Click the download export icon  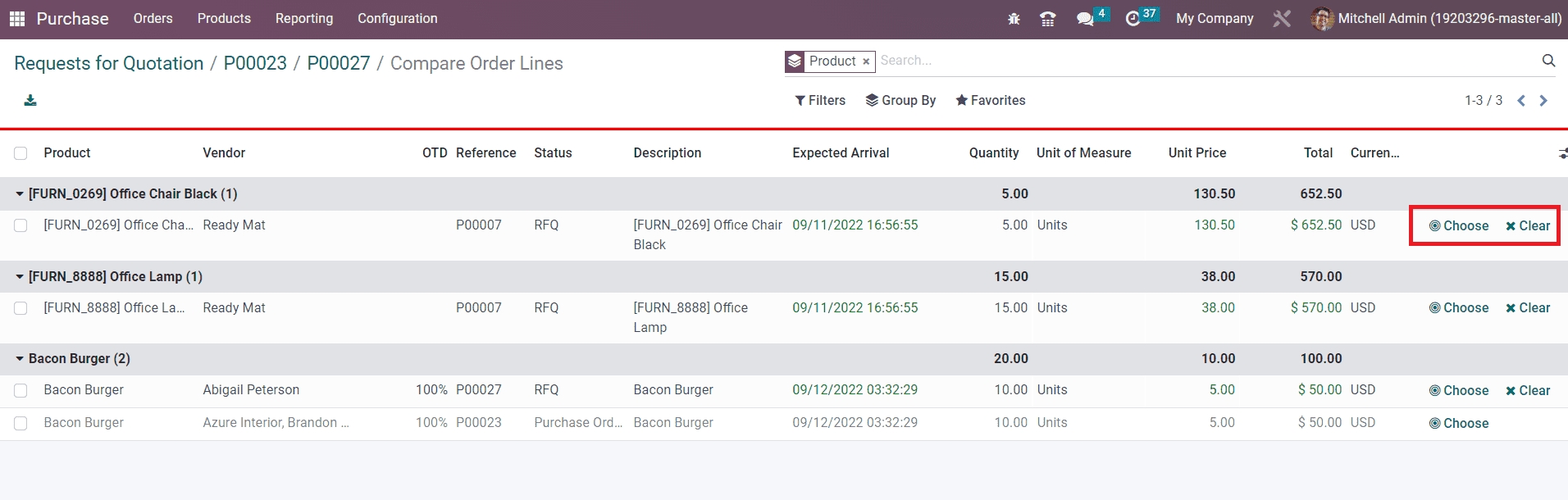tap(30, 101)
